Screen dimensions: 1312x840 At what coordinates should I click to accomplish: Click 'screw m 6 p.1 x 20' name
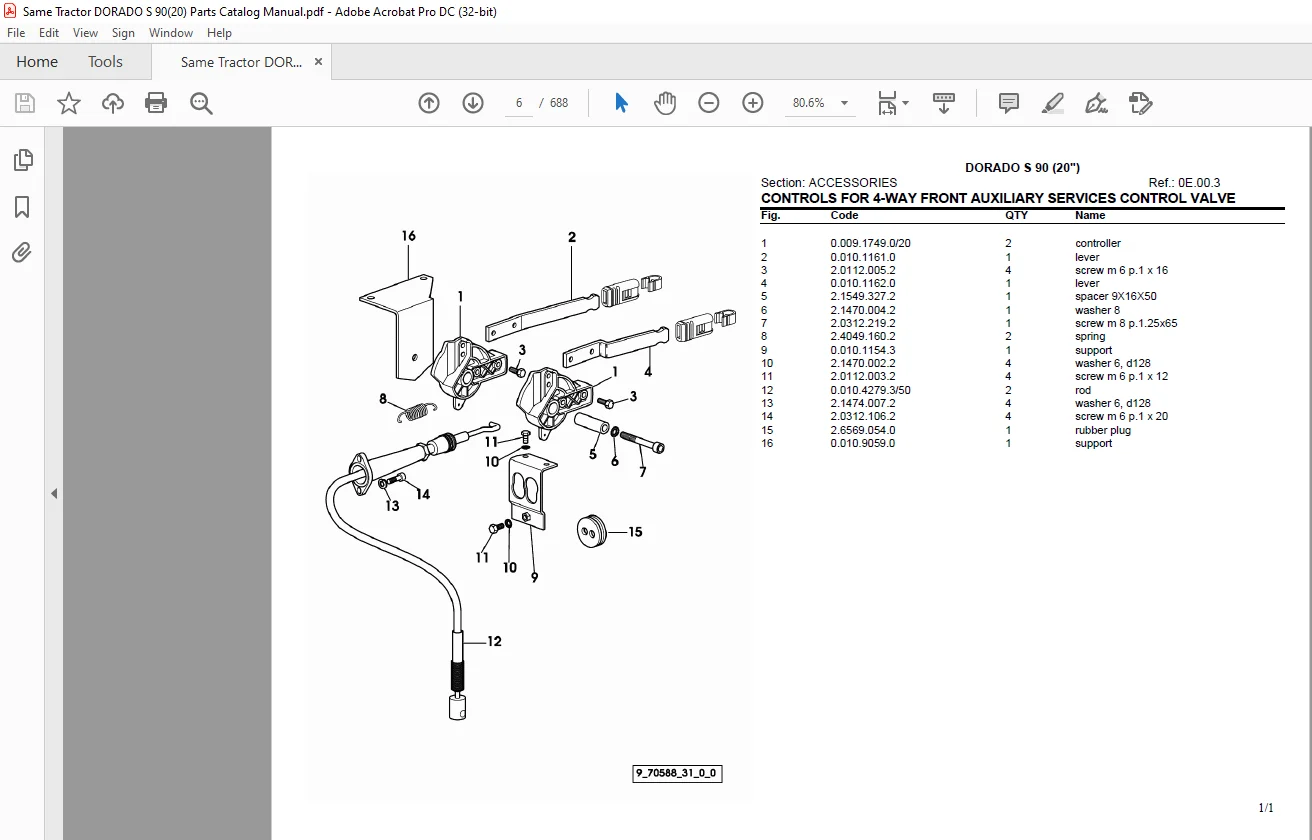pyautogui.click(x=1121, y=416)
